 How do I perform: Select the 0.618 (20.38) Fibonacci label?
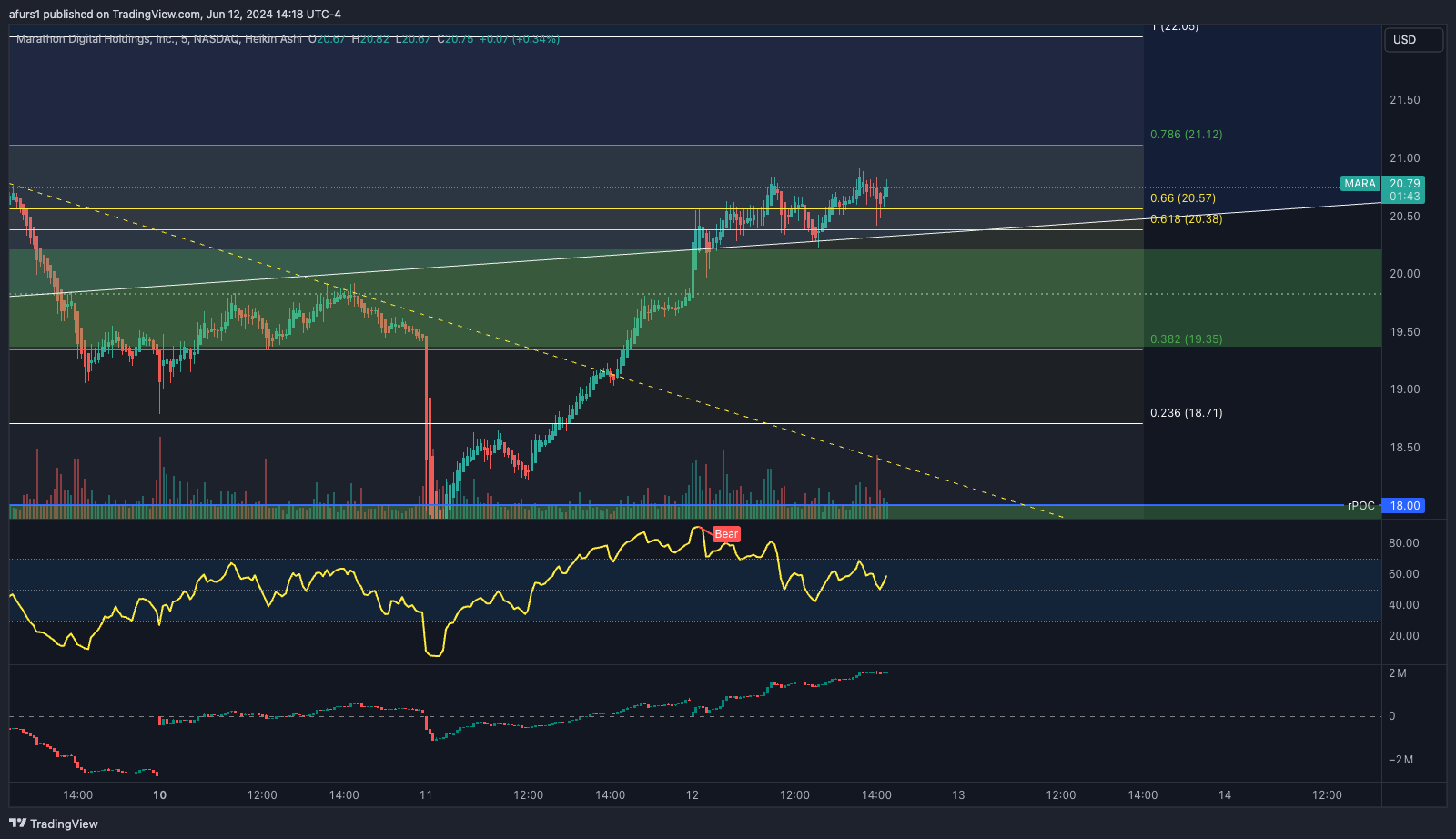[x=1187, y=219]
